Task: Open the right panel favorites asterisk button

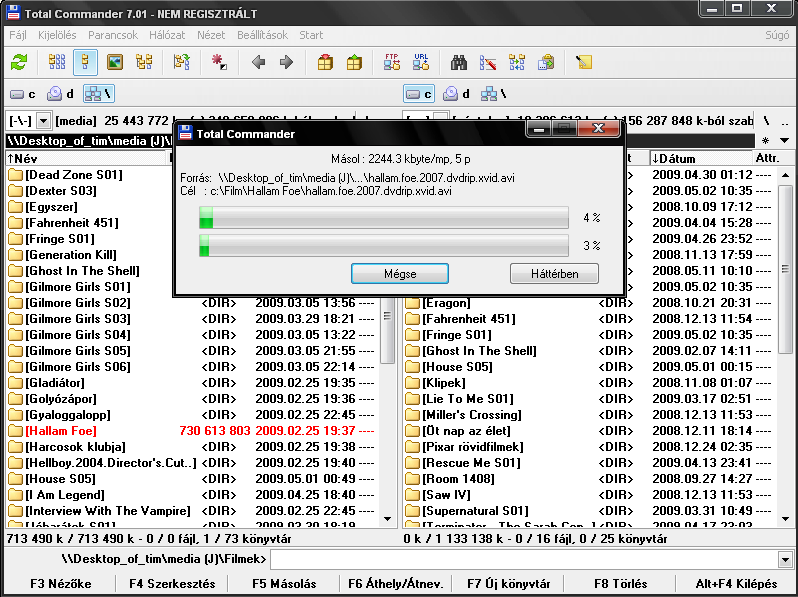Action: click(x=765, y=140)
